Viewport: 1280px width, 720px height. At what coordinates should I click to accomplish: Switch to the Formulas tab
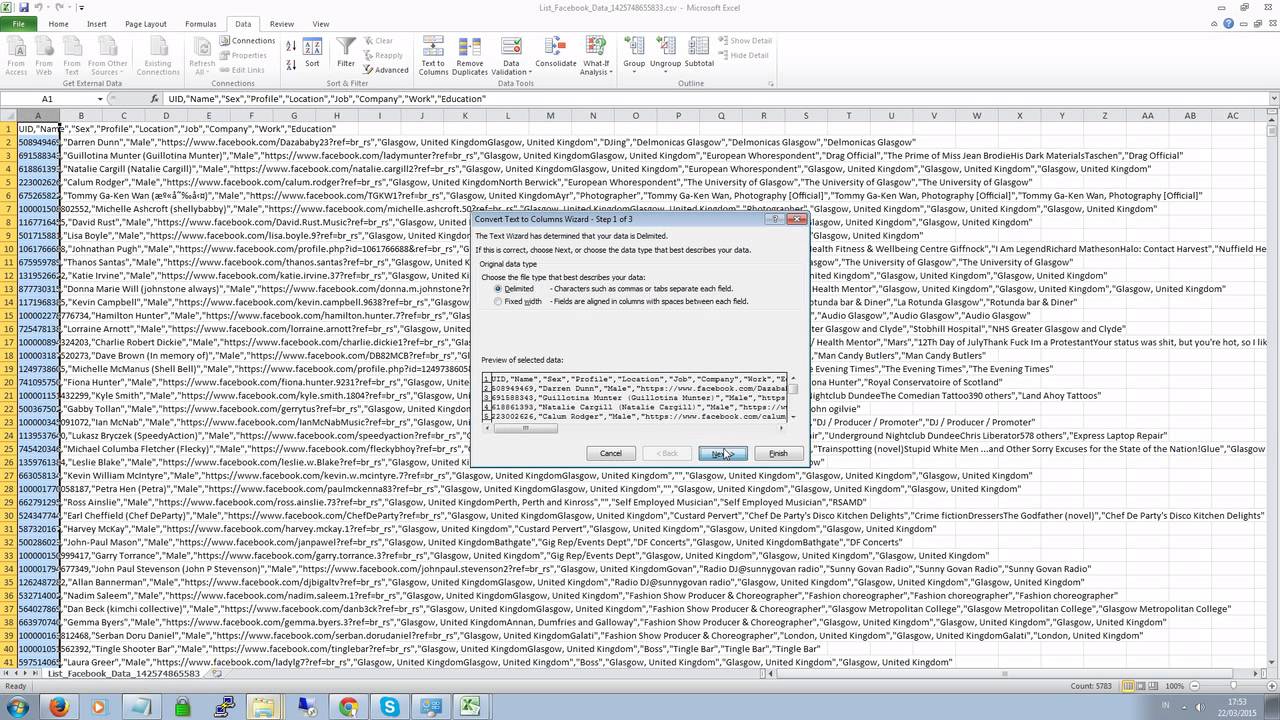200,23
